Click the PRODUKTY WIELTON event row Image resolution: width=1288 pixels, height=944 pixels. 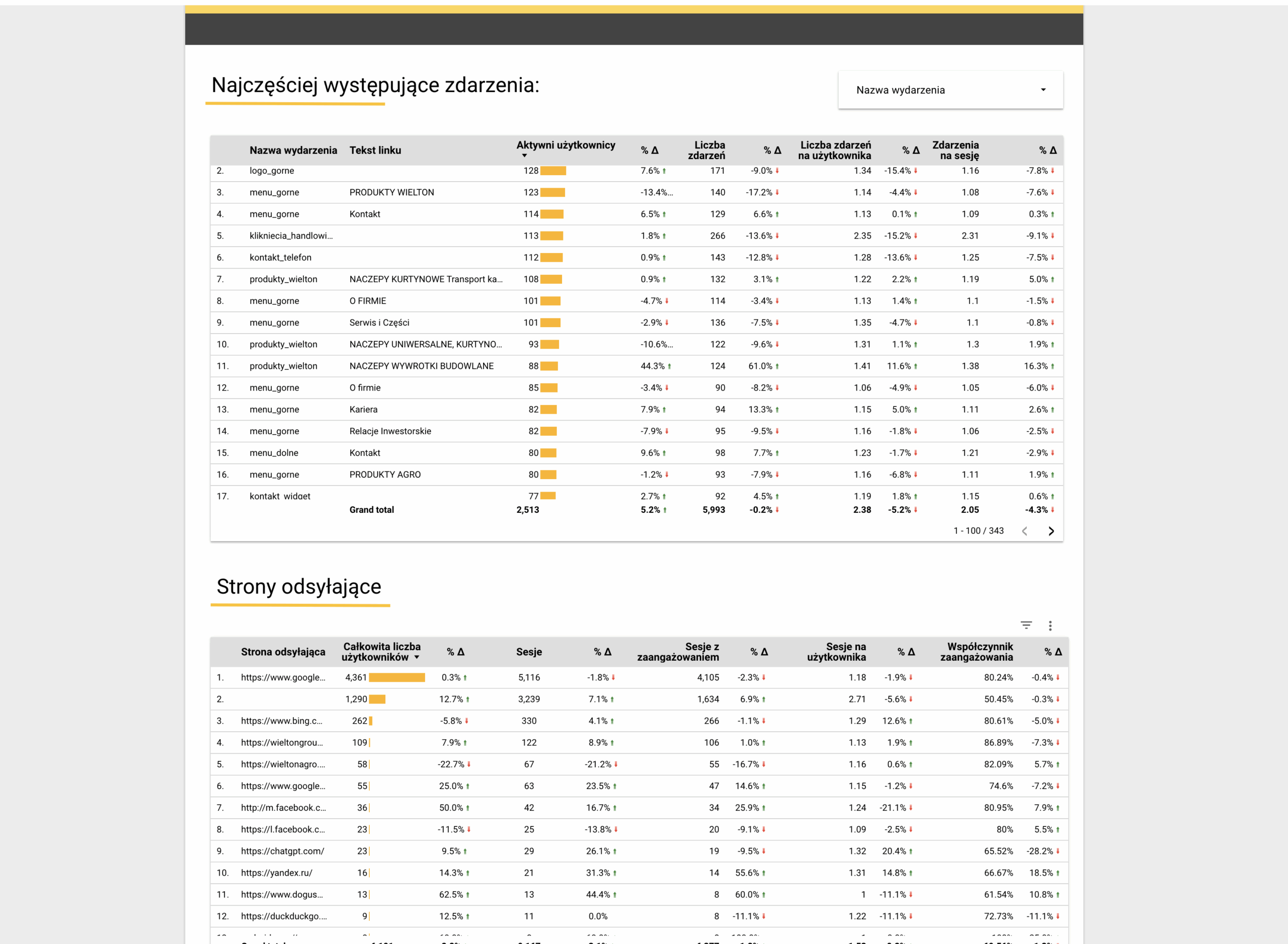391,193
